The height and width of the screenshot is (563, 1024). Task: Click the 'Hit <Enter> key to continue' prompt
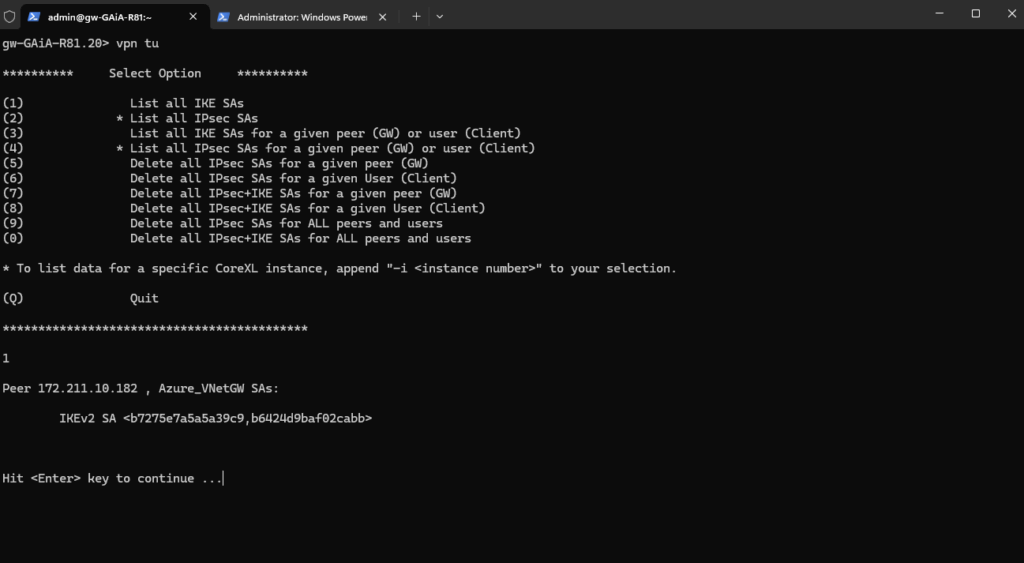pyautogui.click(x=112, y=479)
